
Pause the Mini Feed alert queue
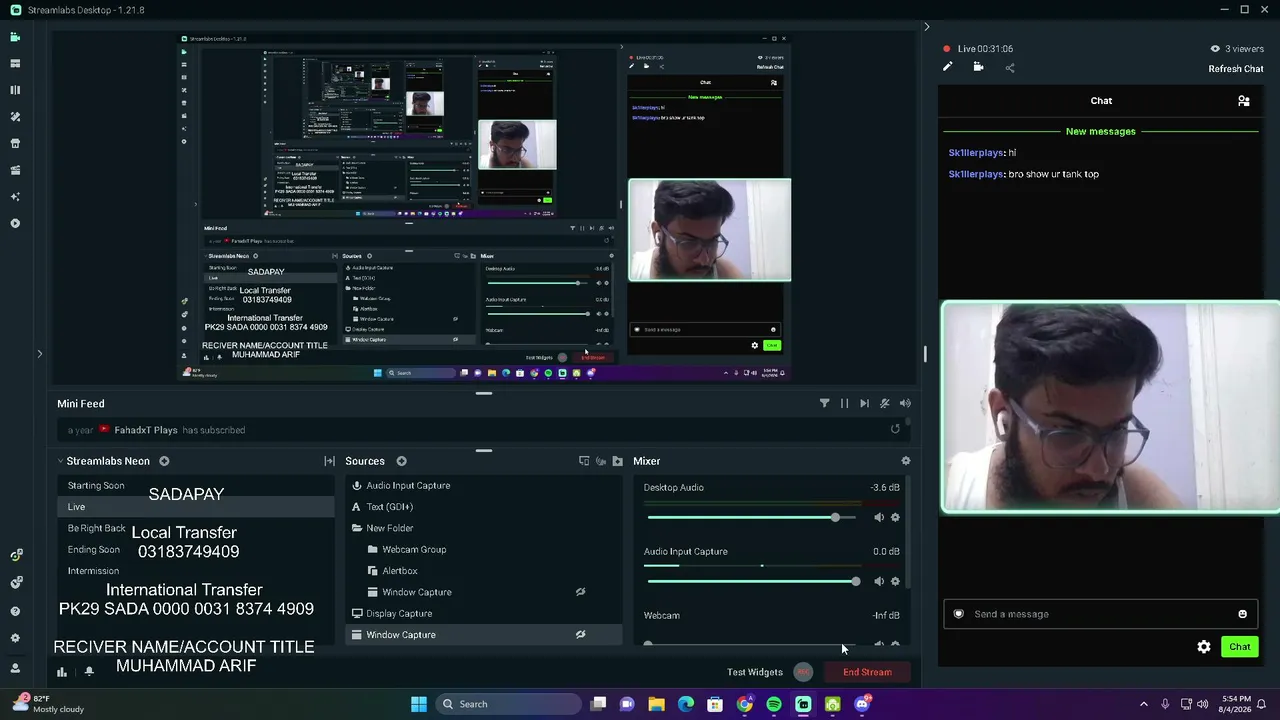point(844,403)
